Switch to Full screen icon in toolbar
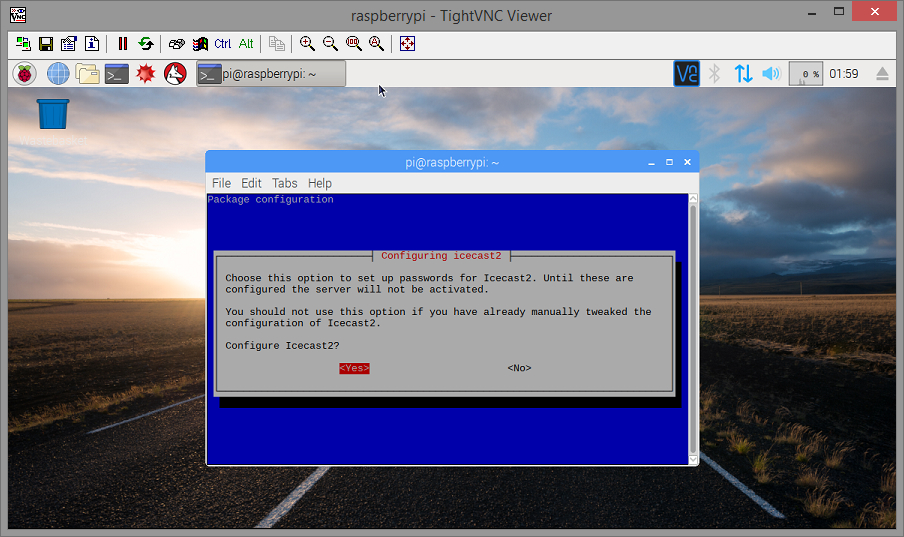Viewport: 904px width, 537px height. pos(408,44)
